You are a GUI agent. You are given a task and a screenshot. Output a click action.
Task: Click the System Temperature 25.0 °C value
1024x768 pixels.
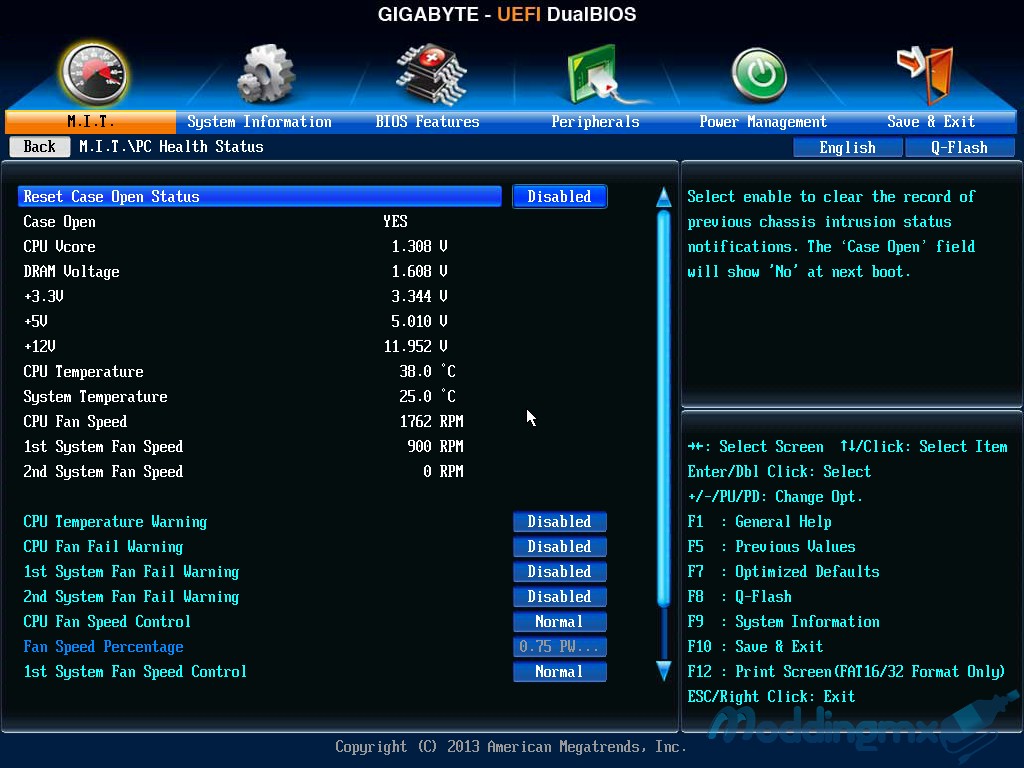tap(427, 396)
